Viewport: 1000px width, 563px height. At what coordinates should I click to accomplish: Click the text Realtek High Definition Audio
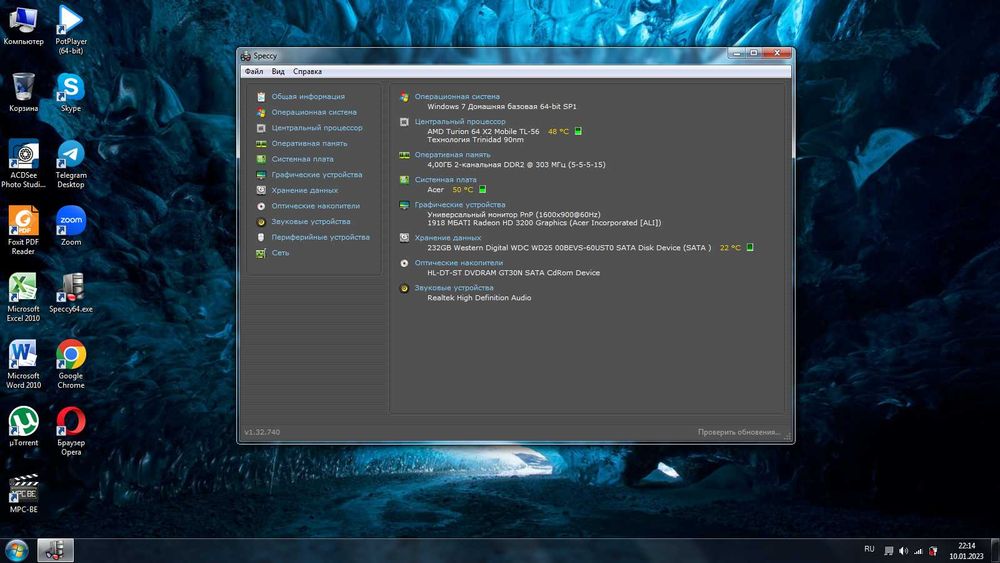(x=479, y=298)
